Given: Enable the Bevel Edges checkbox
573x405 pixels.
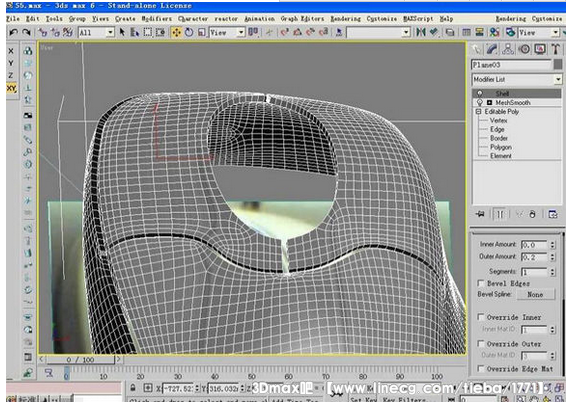Looking at the screenshot, I should click(x=481, y=284).
